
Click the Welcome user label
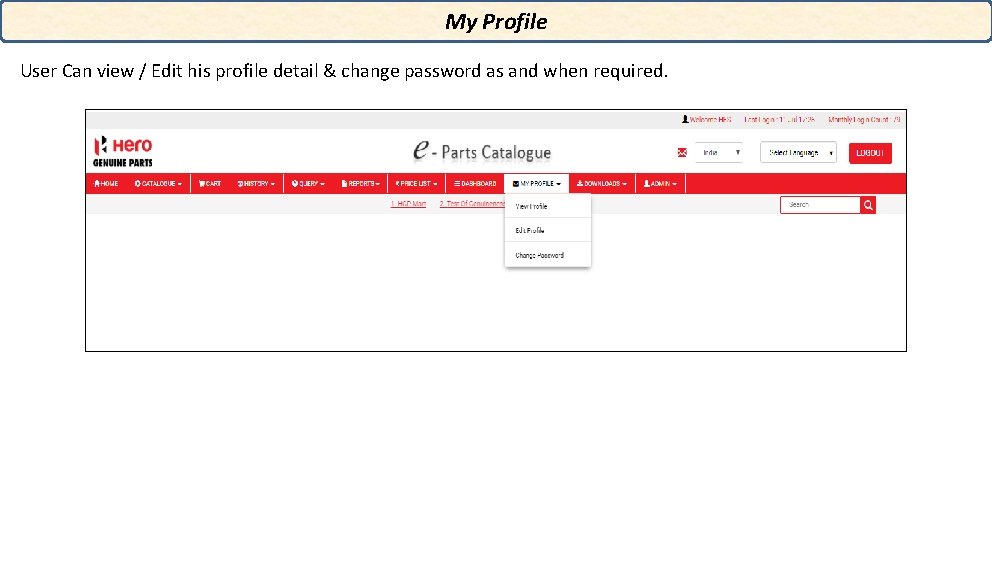(706, 119)
